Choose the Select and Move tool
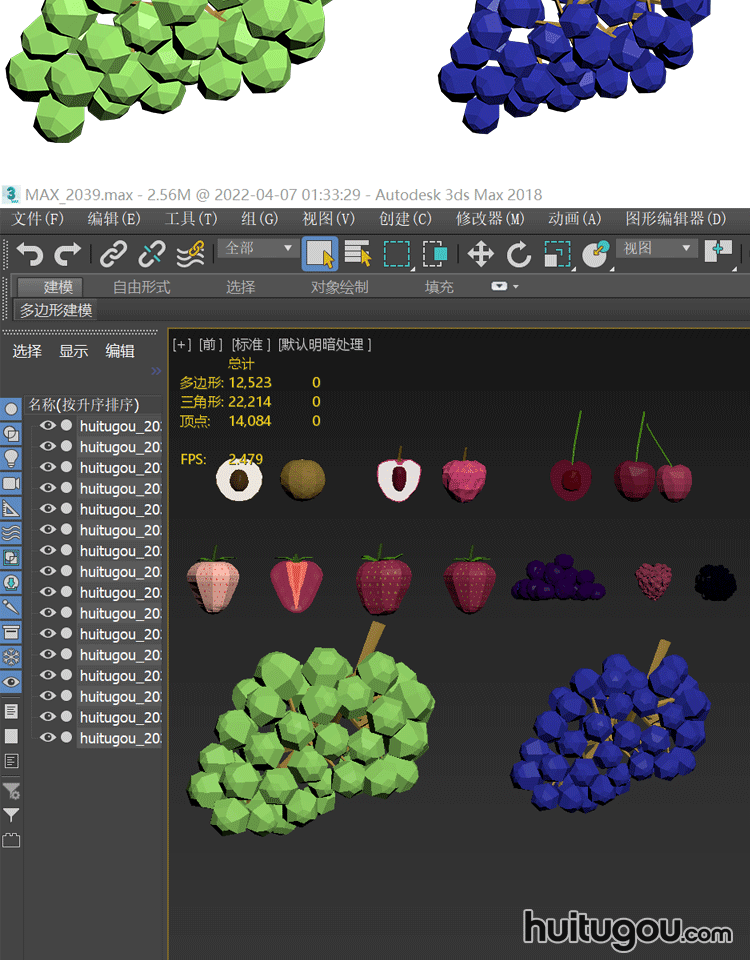 click(481, 254)
